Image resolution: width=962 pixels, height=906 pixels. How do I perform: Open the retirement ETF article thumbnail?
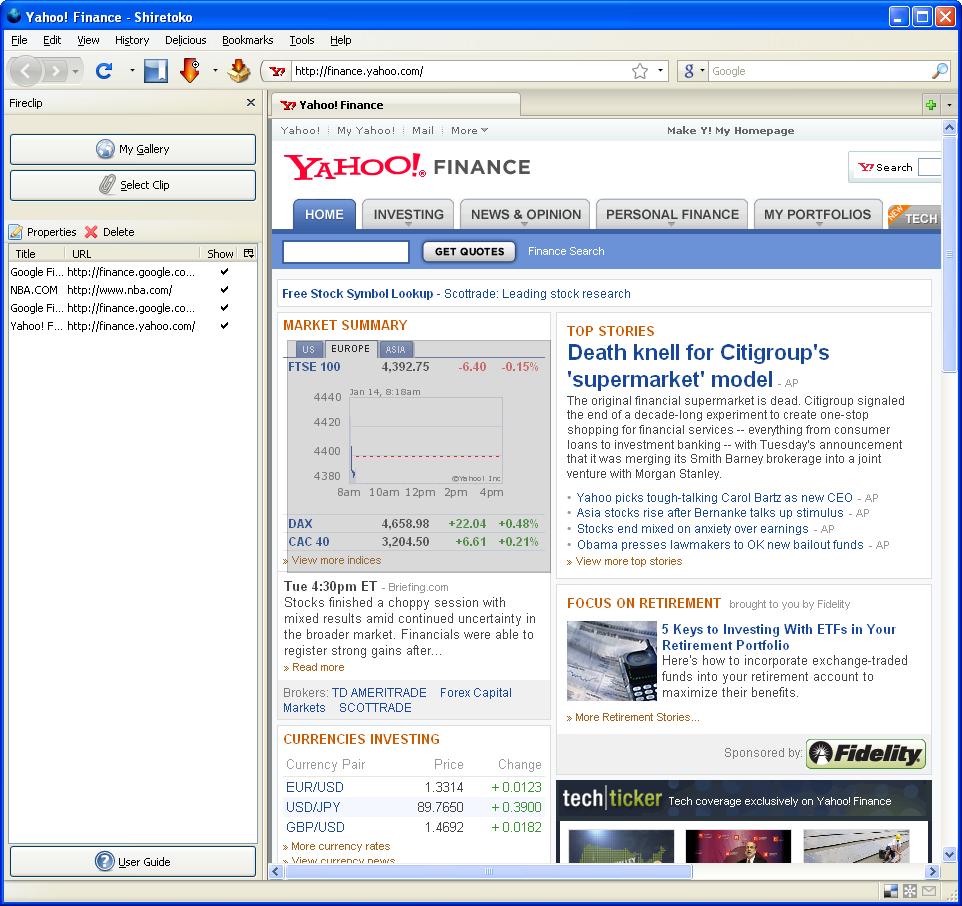(612, 661)
